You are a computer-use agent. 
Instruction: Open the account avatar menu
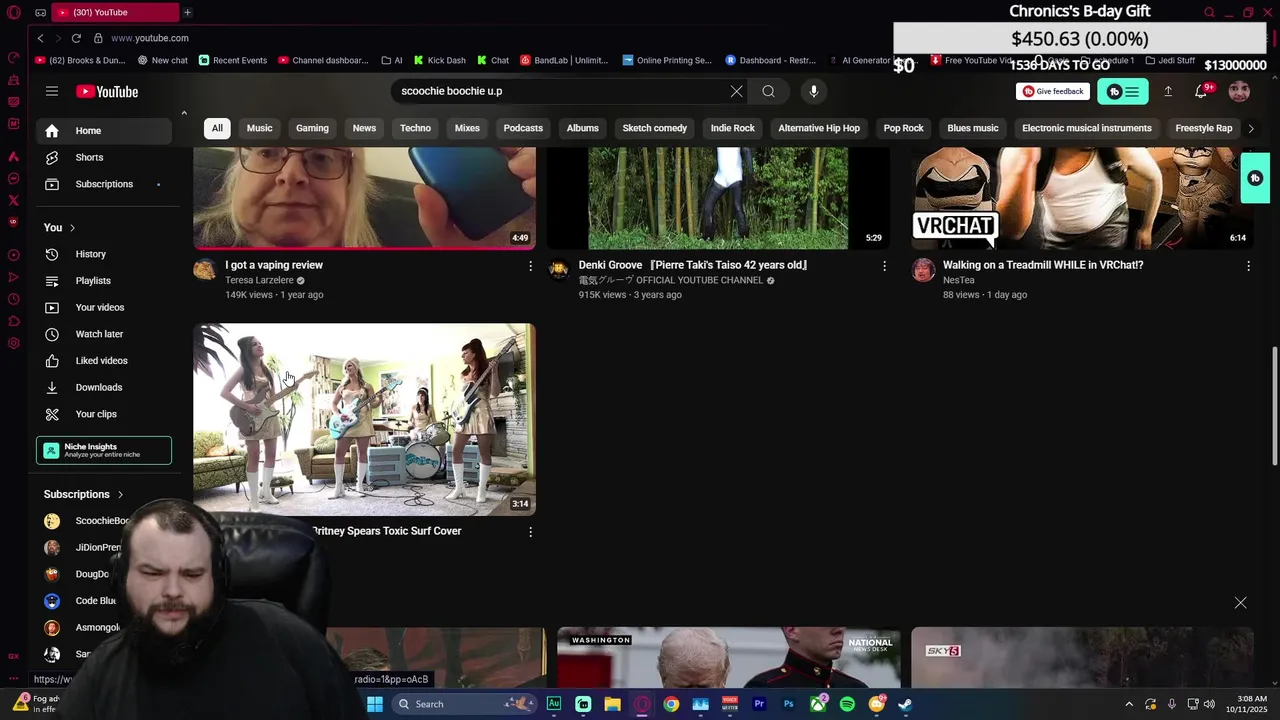1239,91
